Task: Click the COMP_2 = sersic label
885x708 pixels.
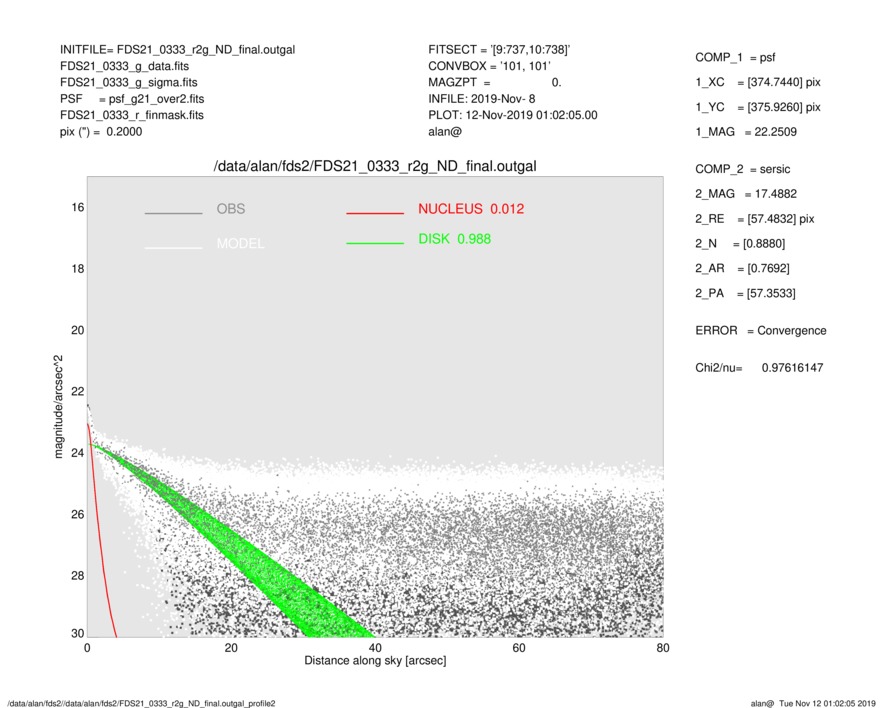Action: [743, 169]
